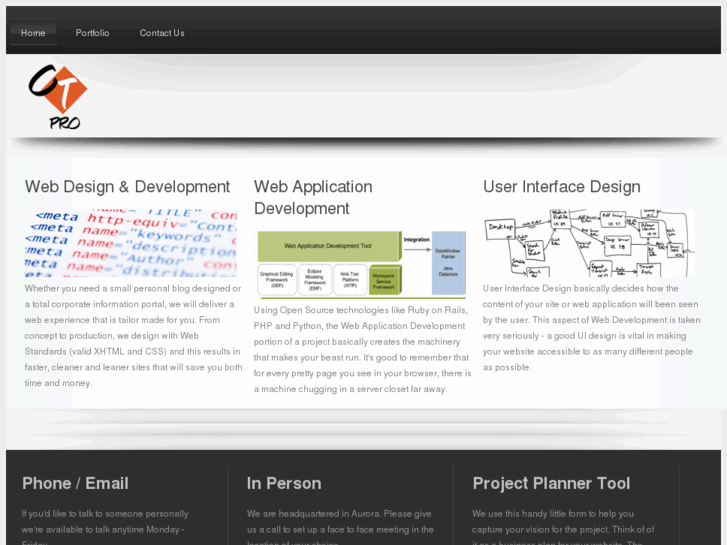Click the Project Planner Tool heading

pos(551,483)
